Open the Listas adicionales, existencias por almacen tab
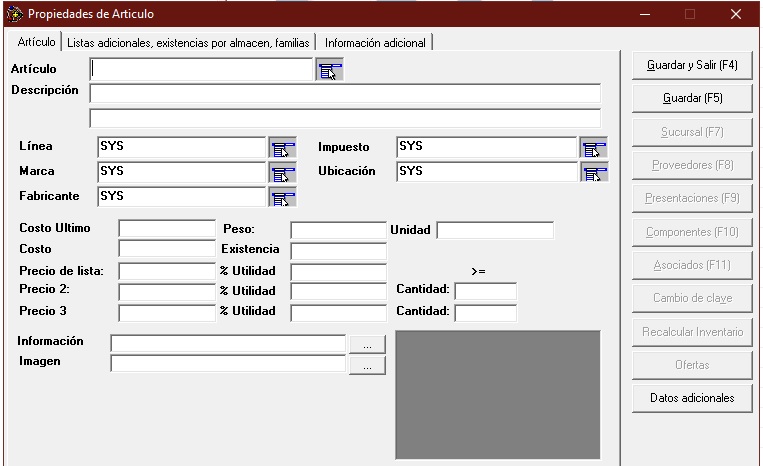 click(189, 43)
